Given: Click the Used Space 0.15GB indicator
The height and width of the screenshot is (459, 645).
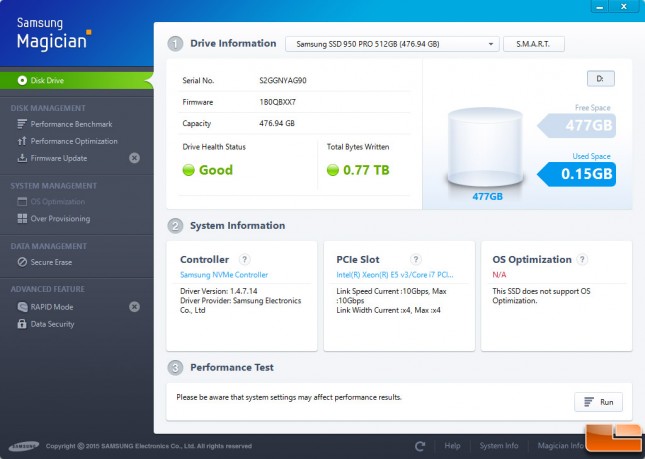Looking at the screenshot, I should point(577,174).
